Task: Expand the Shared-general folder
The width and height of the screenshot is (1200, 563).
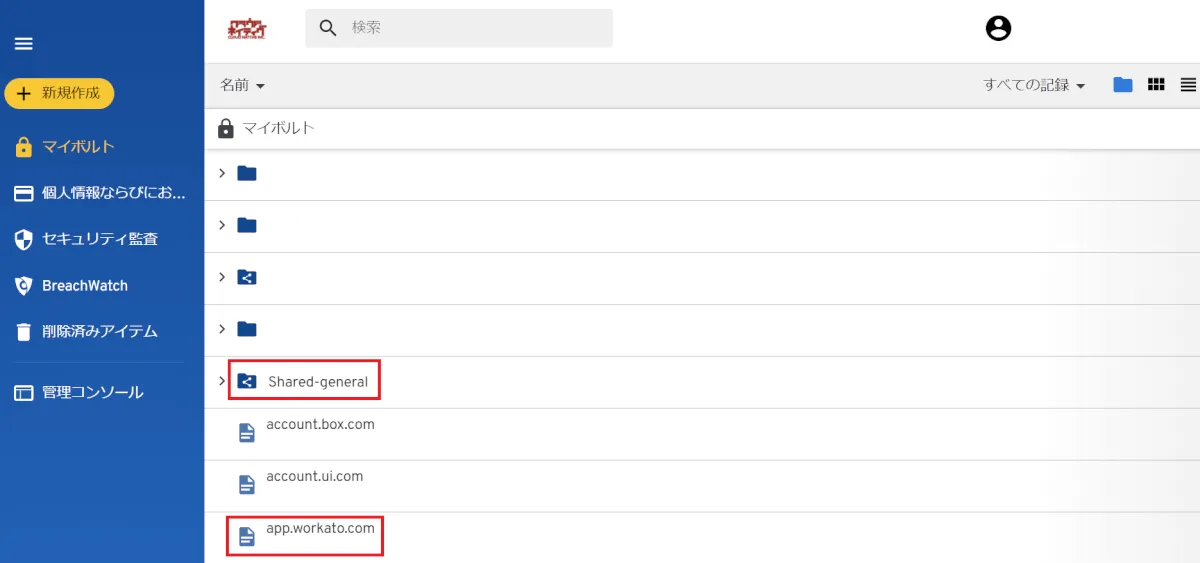Action: point(222,381)
